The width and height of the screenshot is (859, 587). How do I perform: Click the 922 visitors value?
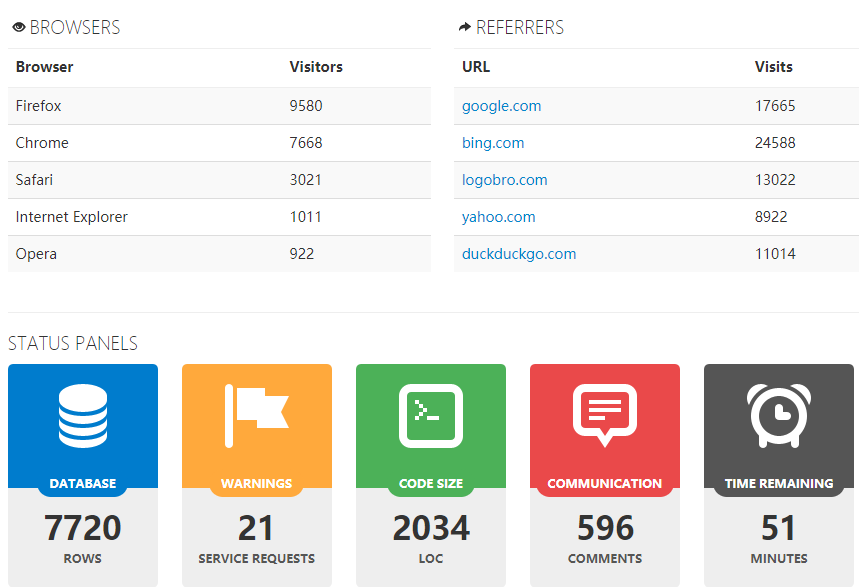point(302,254)
